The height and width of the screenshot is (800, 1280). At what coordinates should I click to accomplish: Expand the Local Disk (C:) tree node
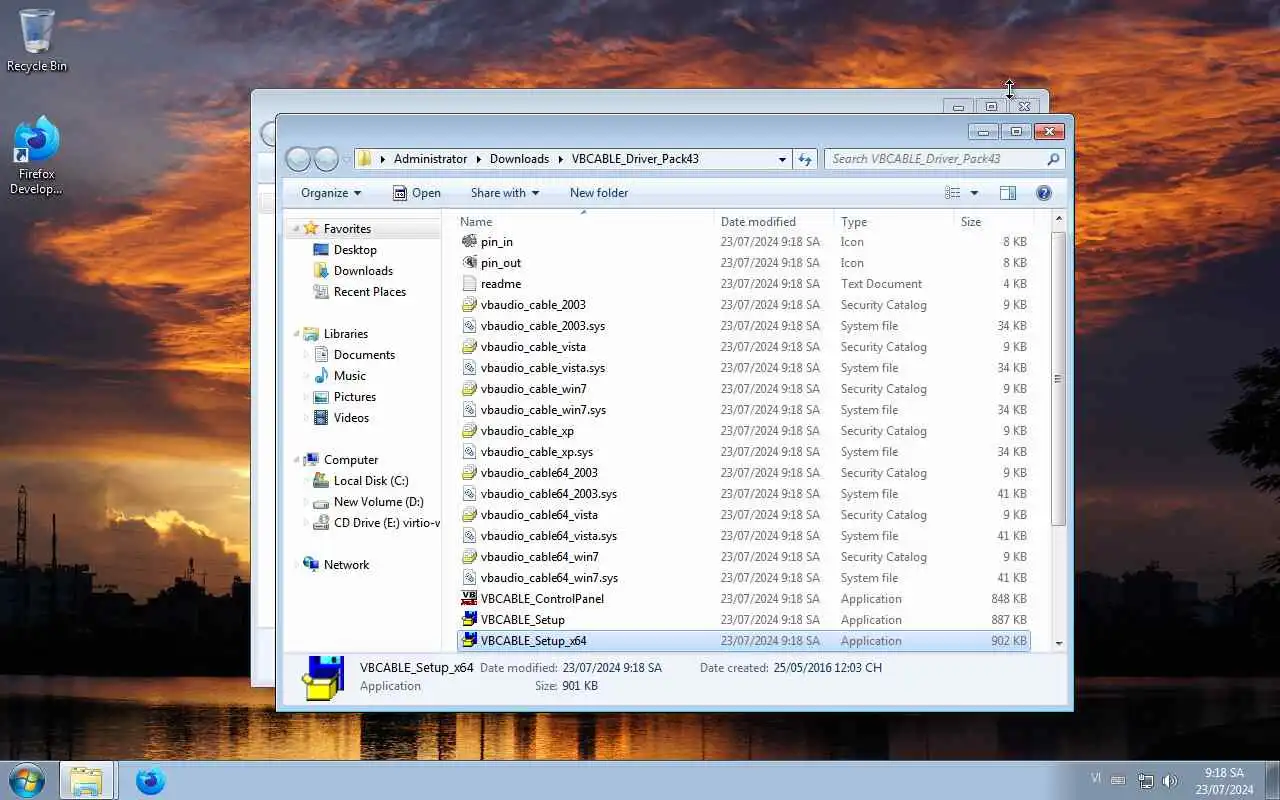(x=306, y=481)
